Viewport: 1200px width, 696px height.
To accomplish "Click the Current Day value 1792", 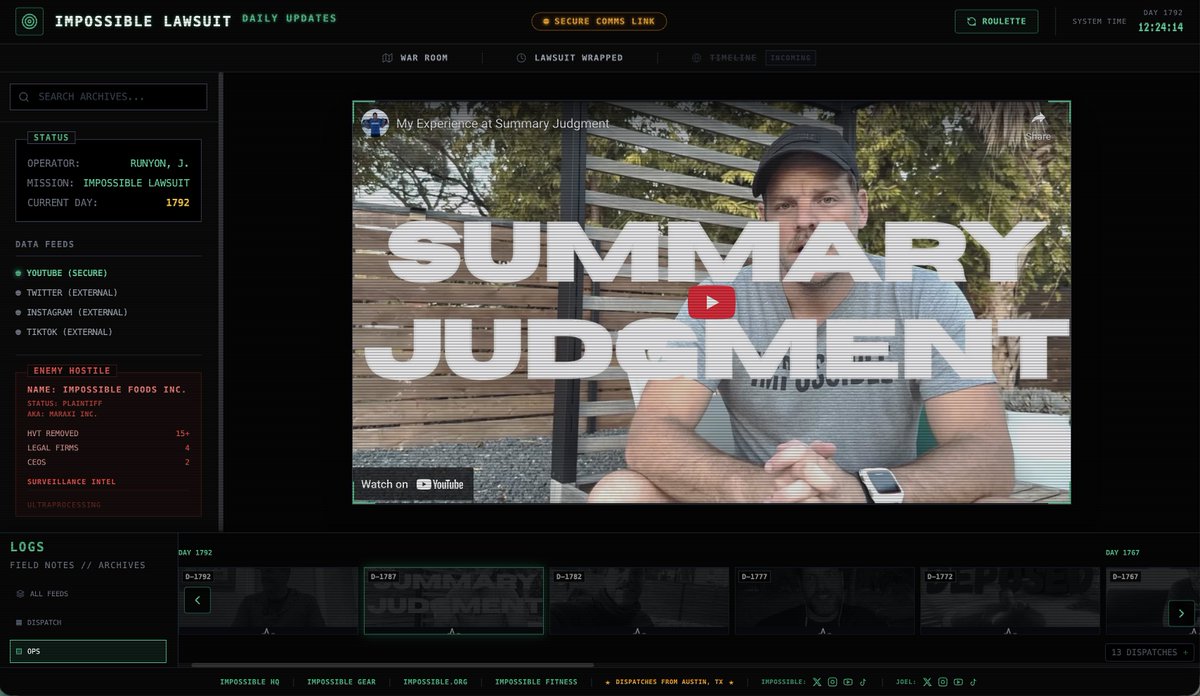I will pyautogui.click(x=177, y=203).
